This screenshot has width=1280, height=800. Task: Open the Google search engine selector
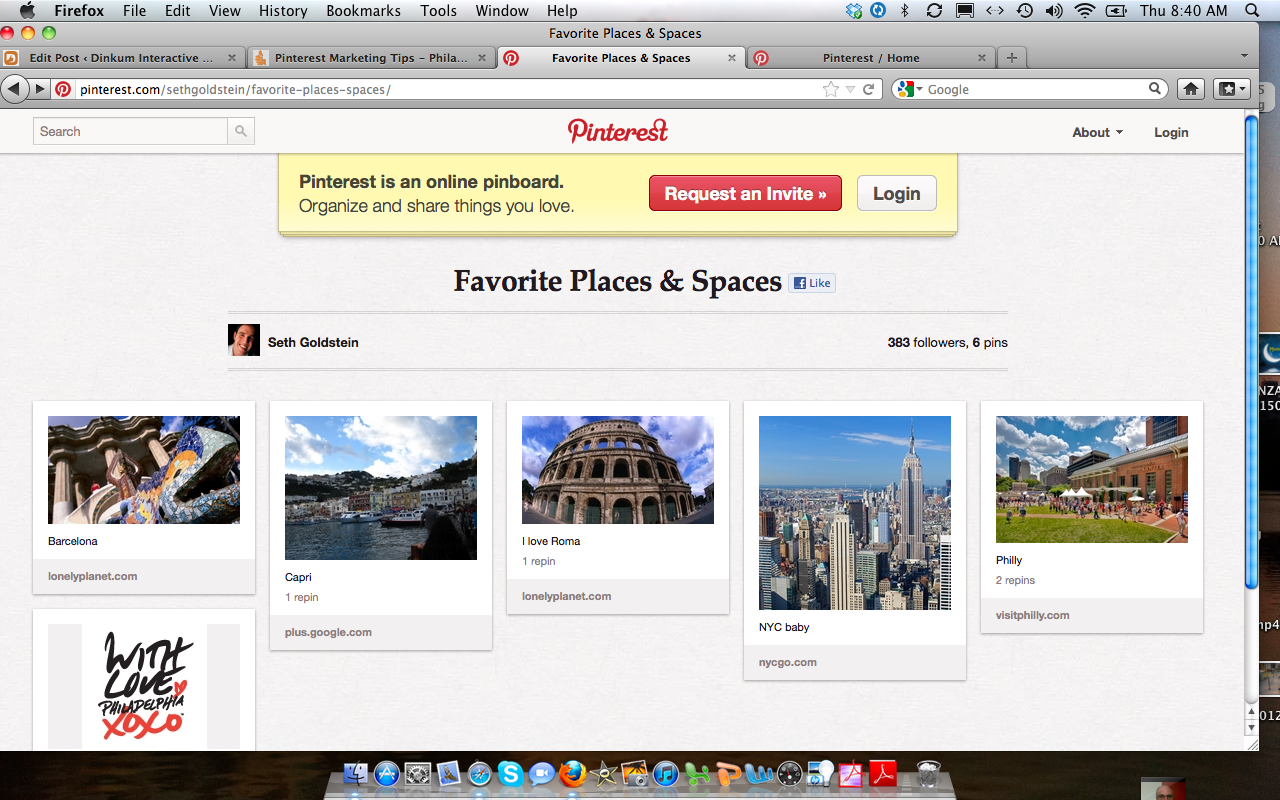point(909,89)
